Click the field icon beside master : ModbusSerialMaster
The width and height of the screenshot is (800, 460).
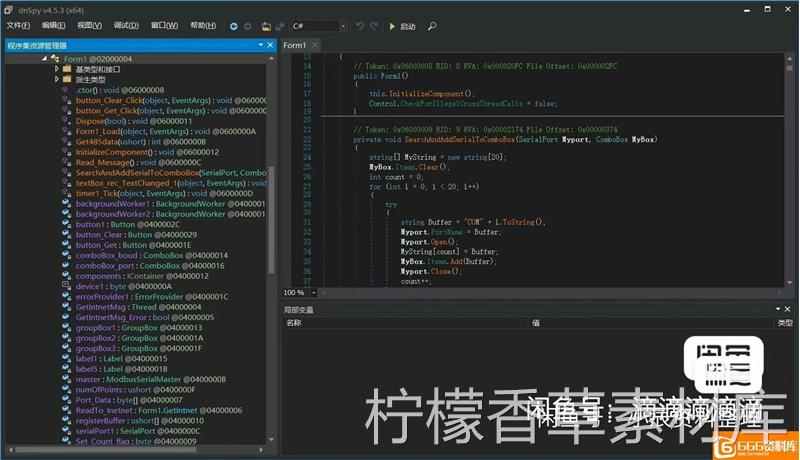(66, 379)
